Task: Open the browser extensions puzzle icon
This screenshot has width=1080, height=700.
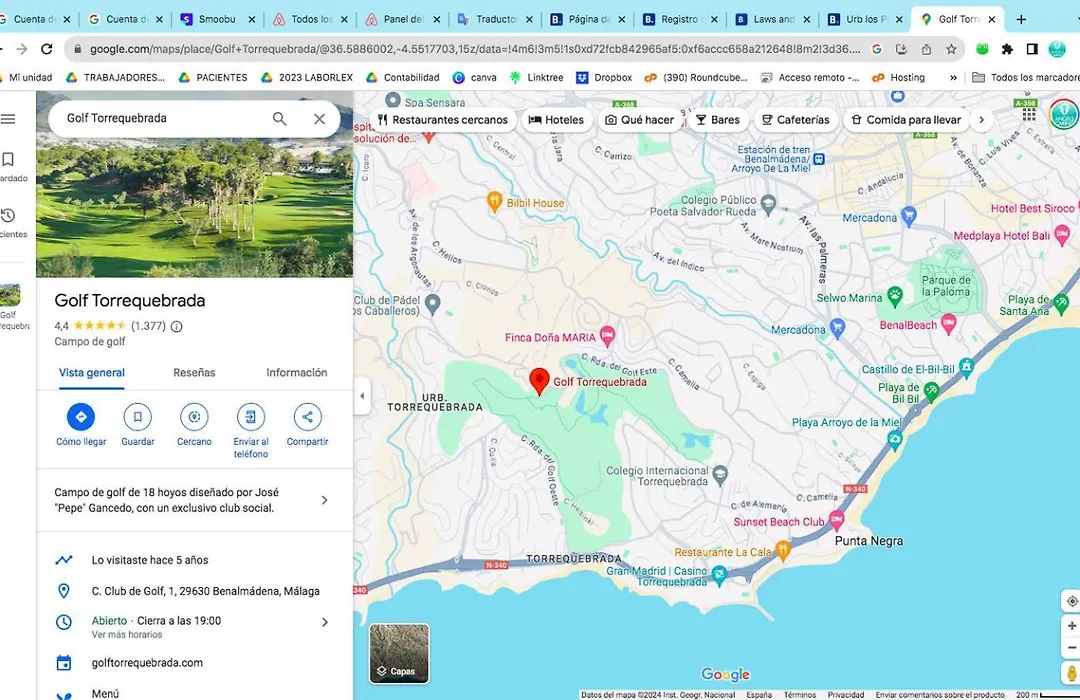Action: click(x=1007, y=49)
